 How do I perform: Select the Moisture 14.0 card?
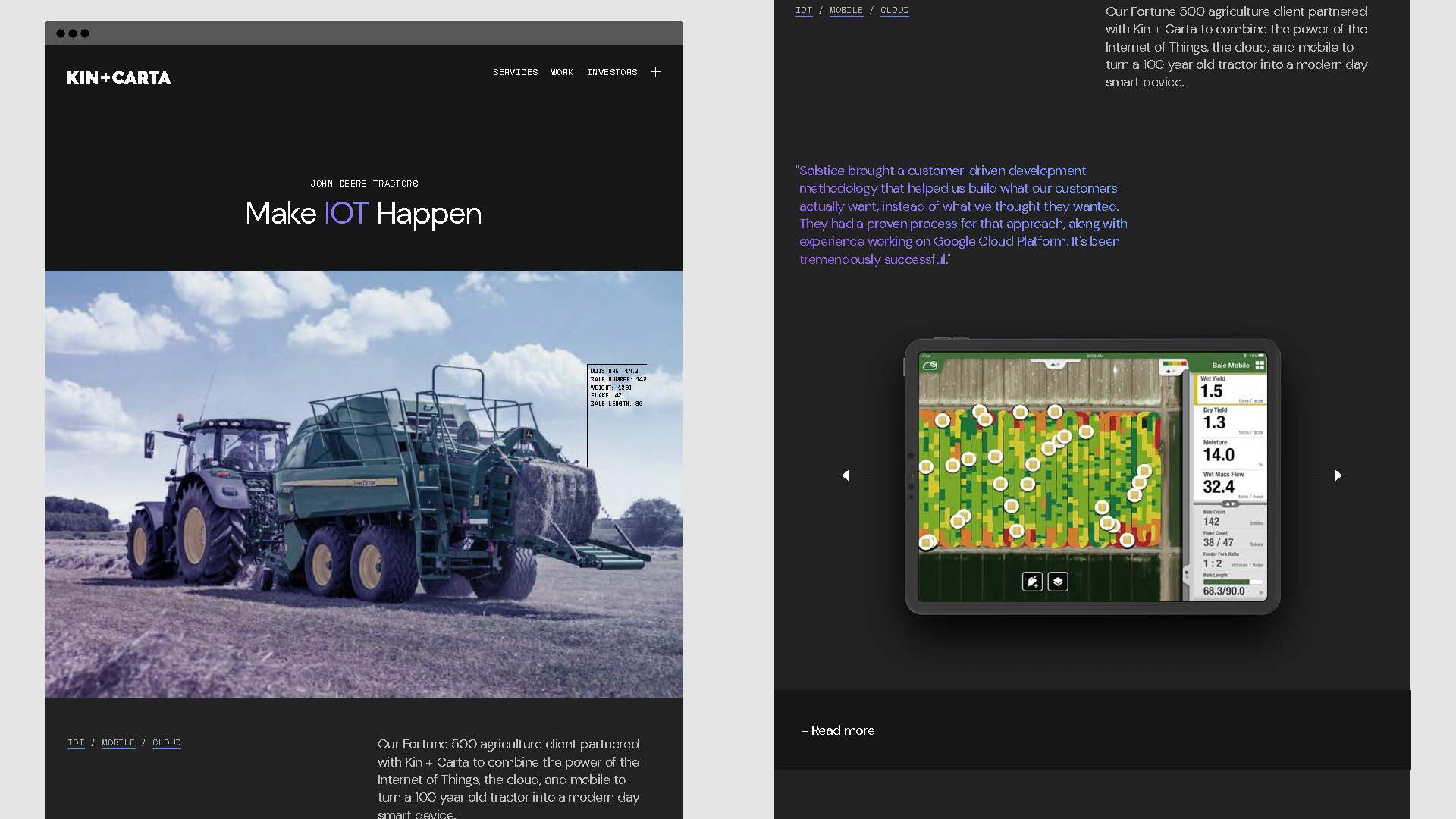[1230, 453]
